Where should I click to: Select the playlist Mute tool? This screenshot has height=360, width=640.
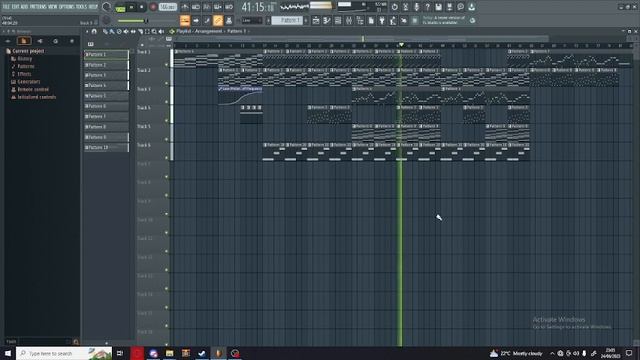[x=126, y=31]
